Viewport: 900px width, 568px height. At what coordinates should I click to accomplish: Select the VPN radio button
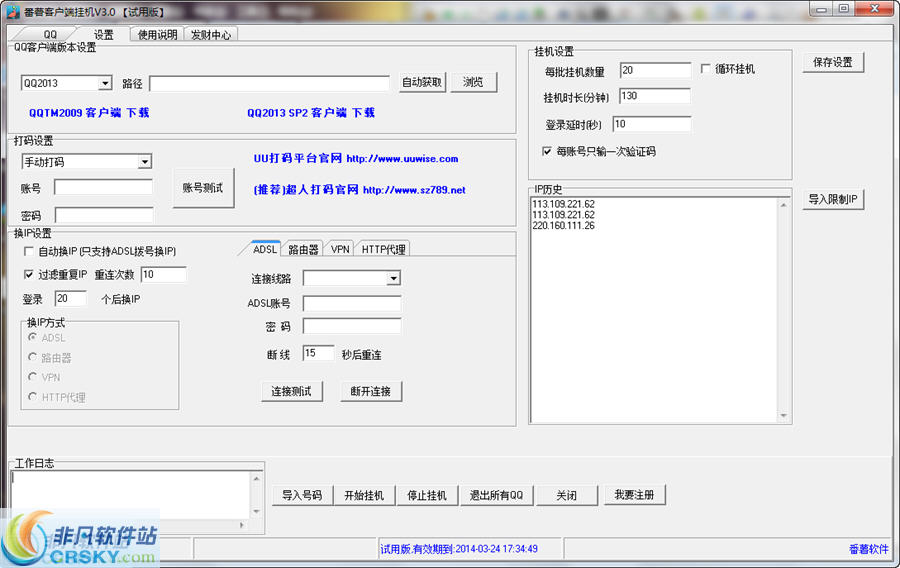click(33, 377)
